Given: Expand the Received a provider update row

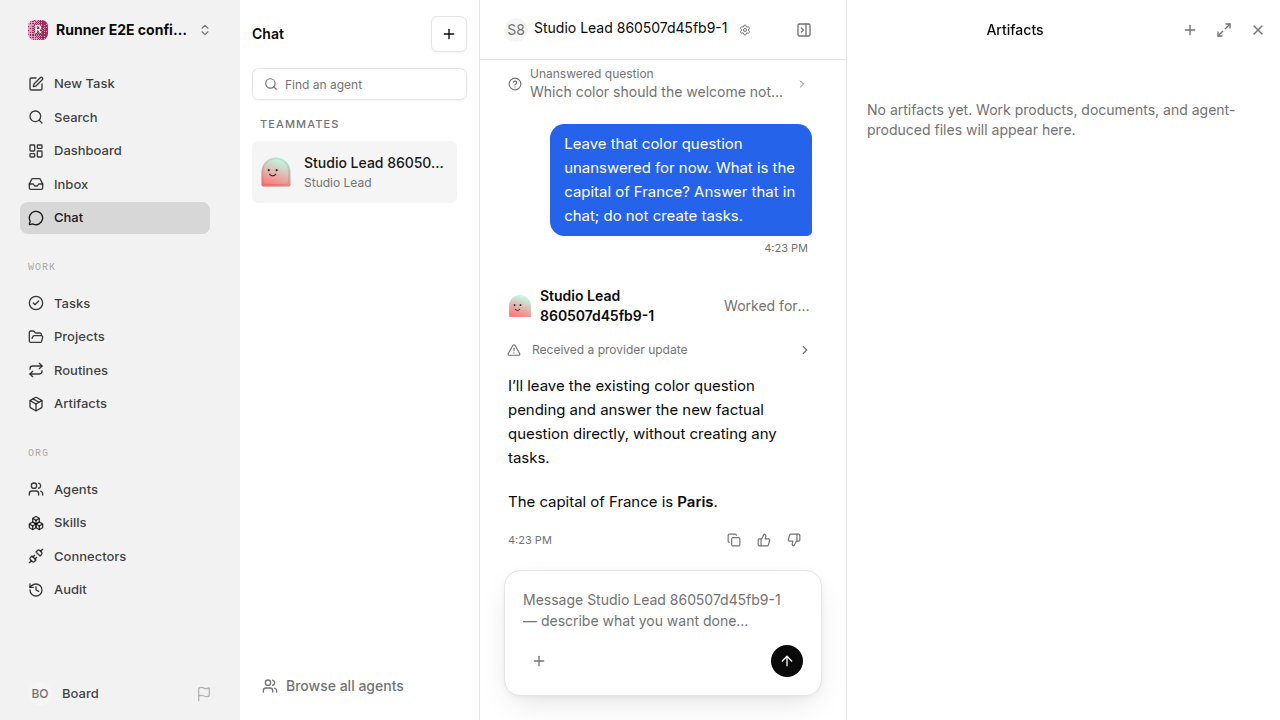Looking at the screenshot, I should tap(659, 350).
